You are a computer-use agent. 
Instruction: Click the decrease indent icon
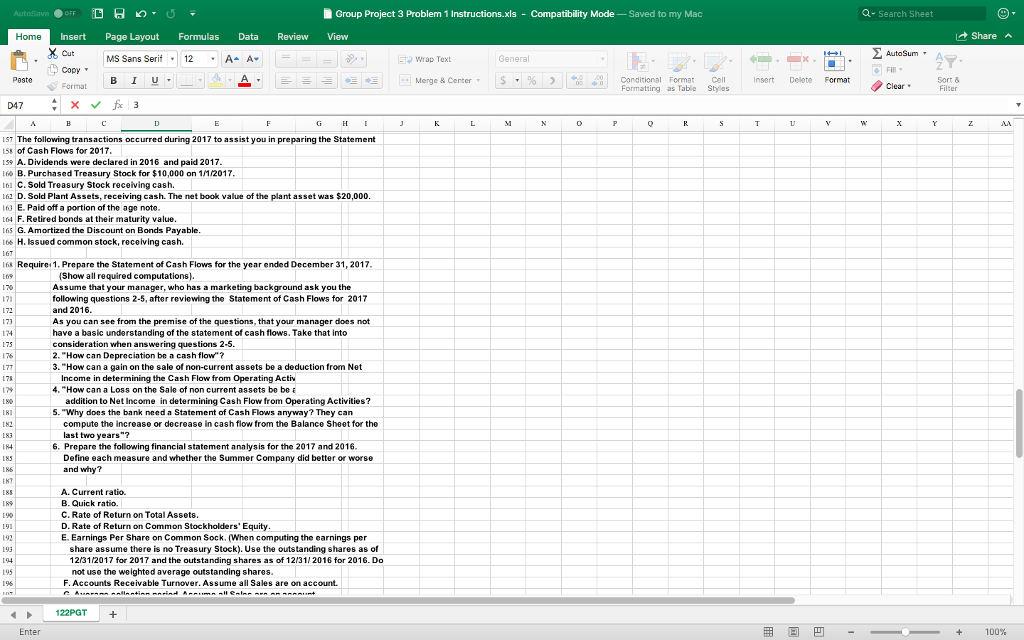351,80
